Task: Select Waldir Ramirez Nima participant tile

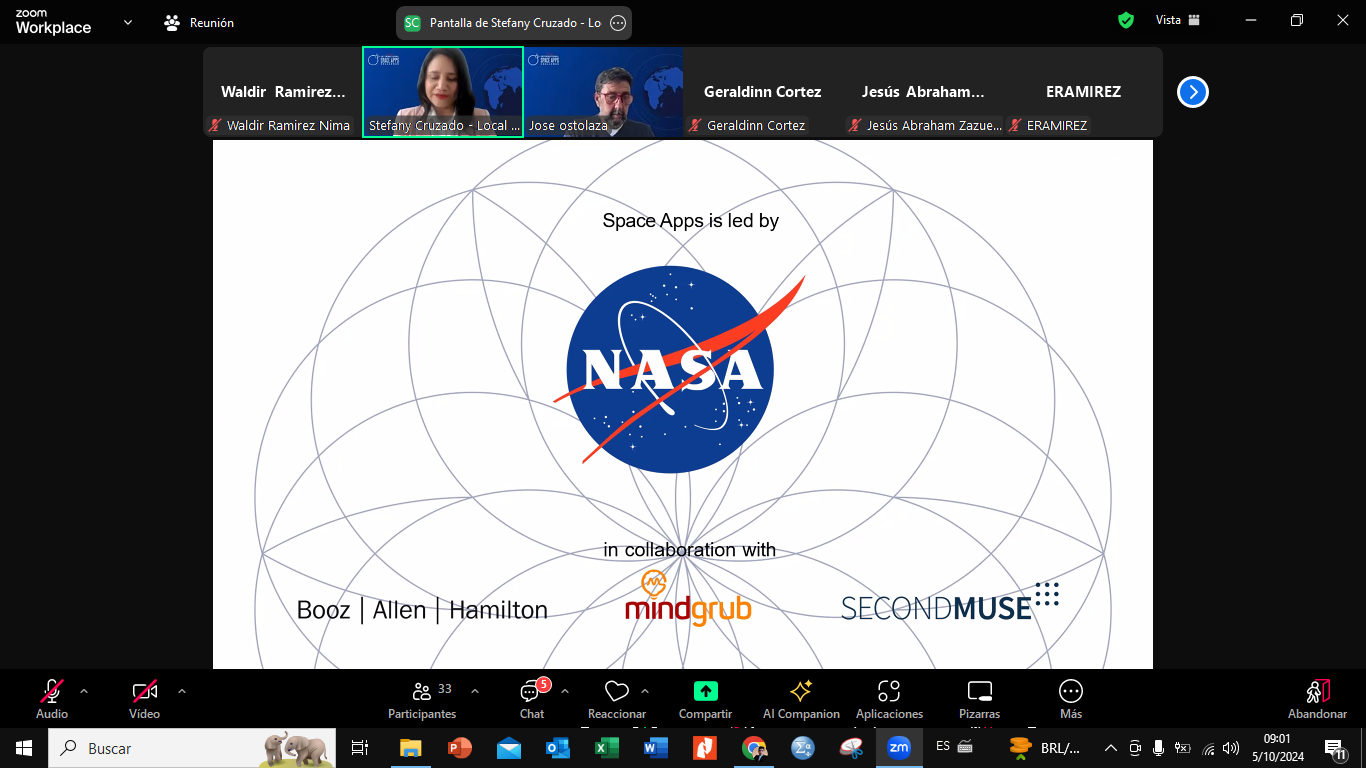Action: 283,92
